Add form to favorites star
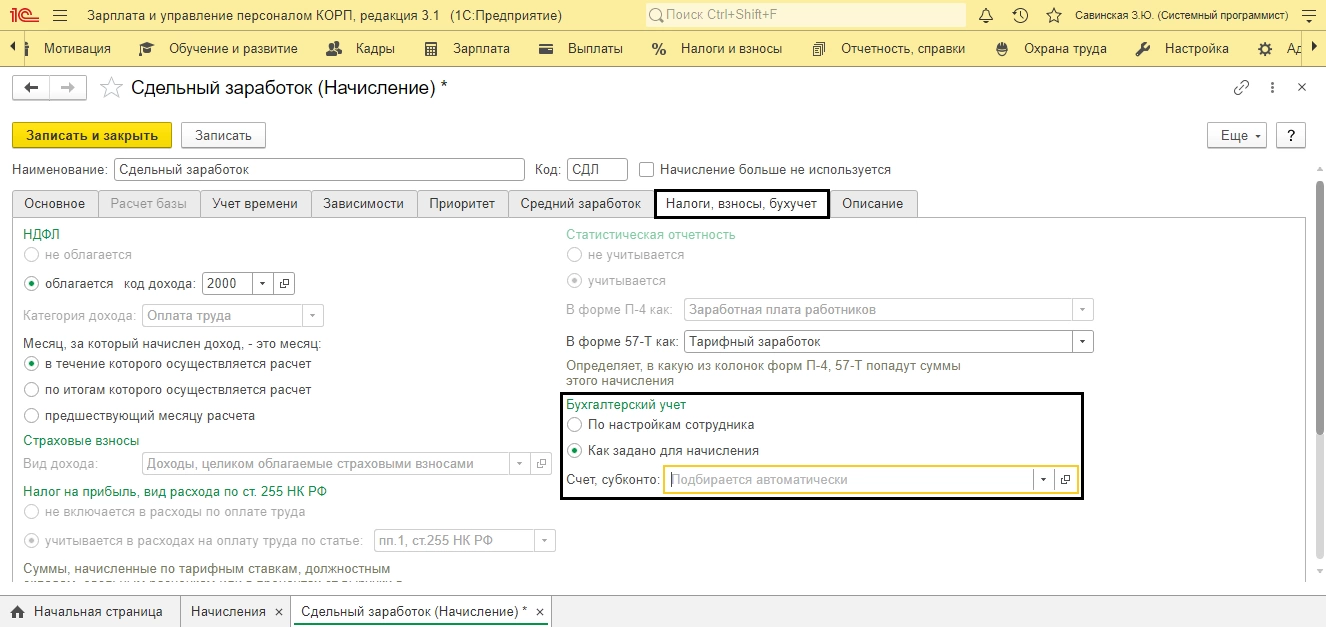Image resolution: width=1326 pixels, height=627 pixels. [111, 88]
